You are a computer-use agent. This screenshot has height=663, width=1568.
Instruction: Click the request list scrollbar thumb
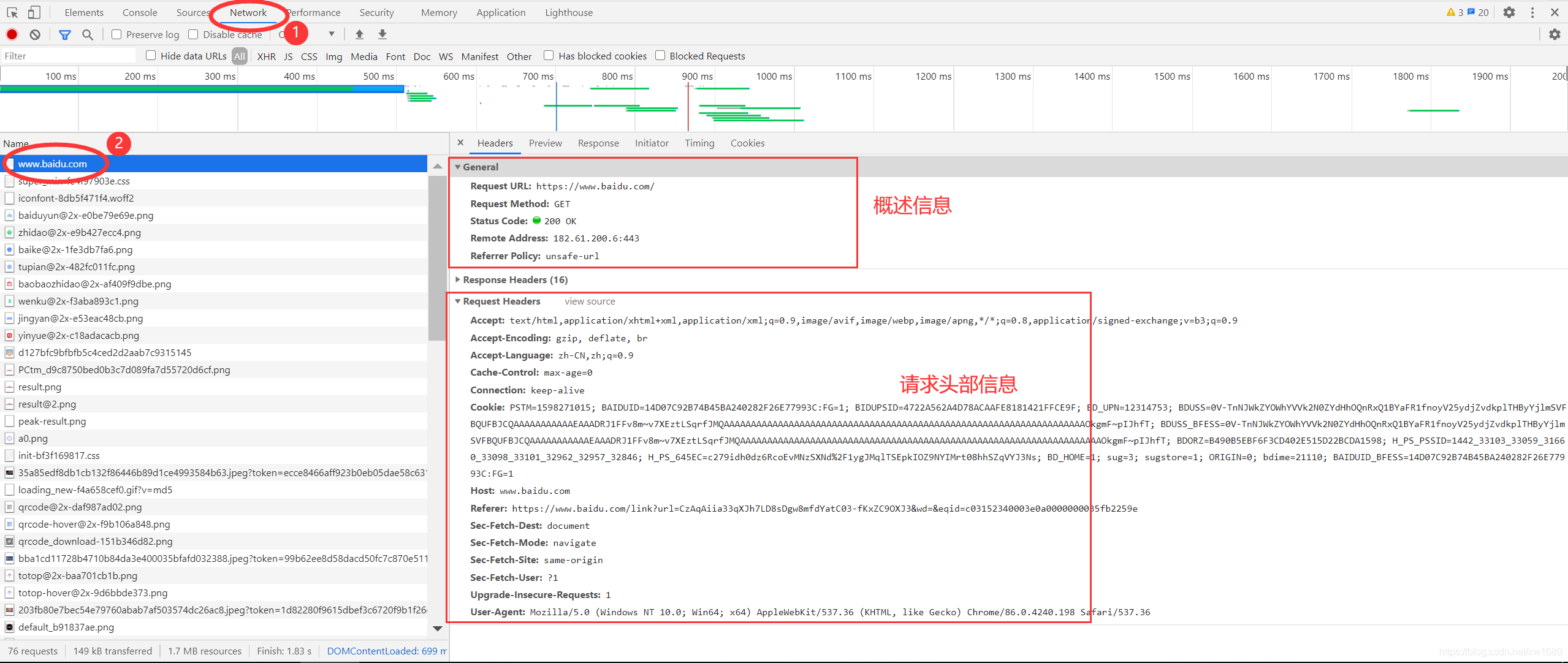(x=438, y=257)
